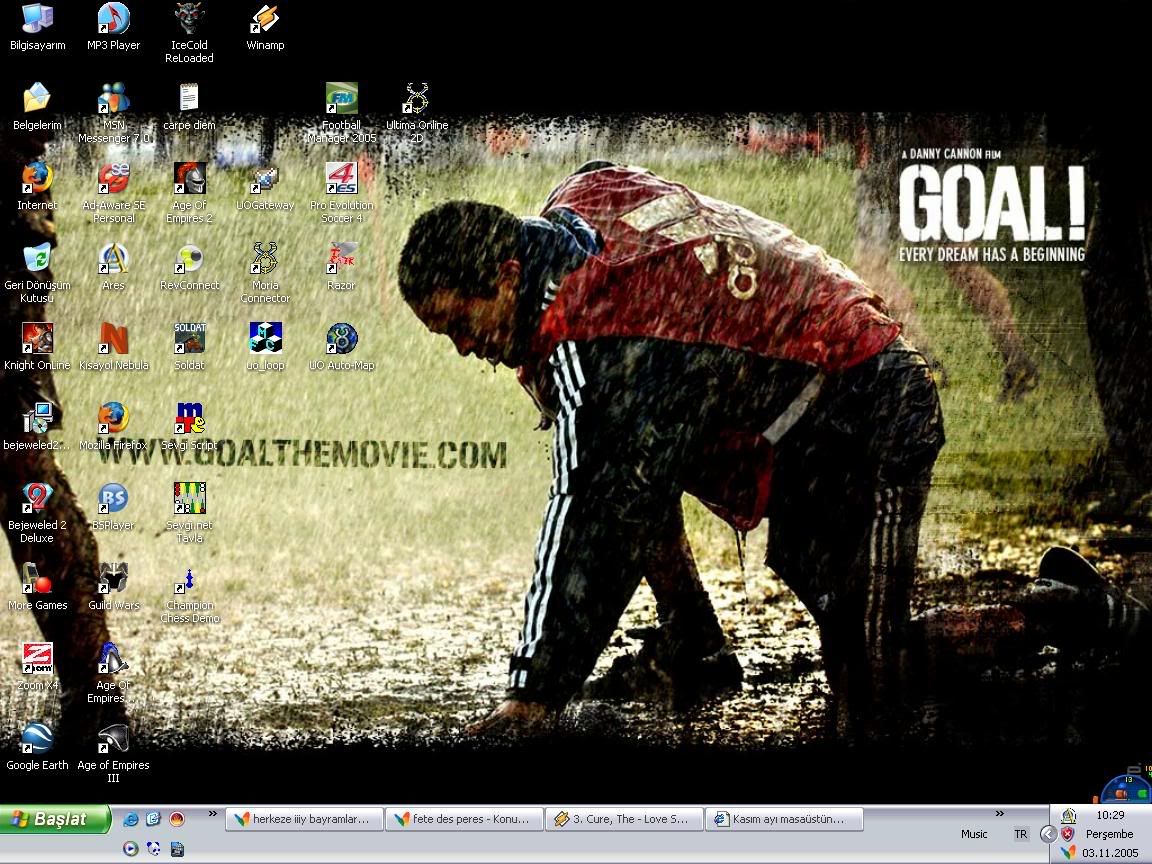Select the RevConnect desktop icon
1152x864 pixels.
(x=189, y=267)
